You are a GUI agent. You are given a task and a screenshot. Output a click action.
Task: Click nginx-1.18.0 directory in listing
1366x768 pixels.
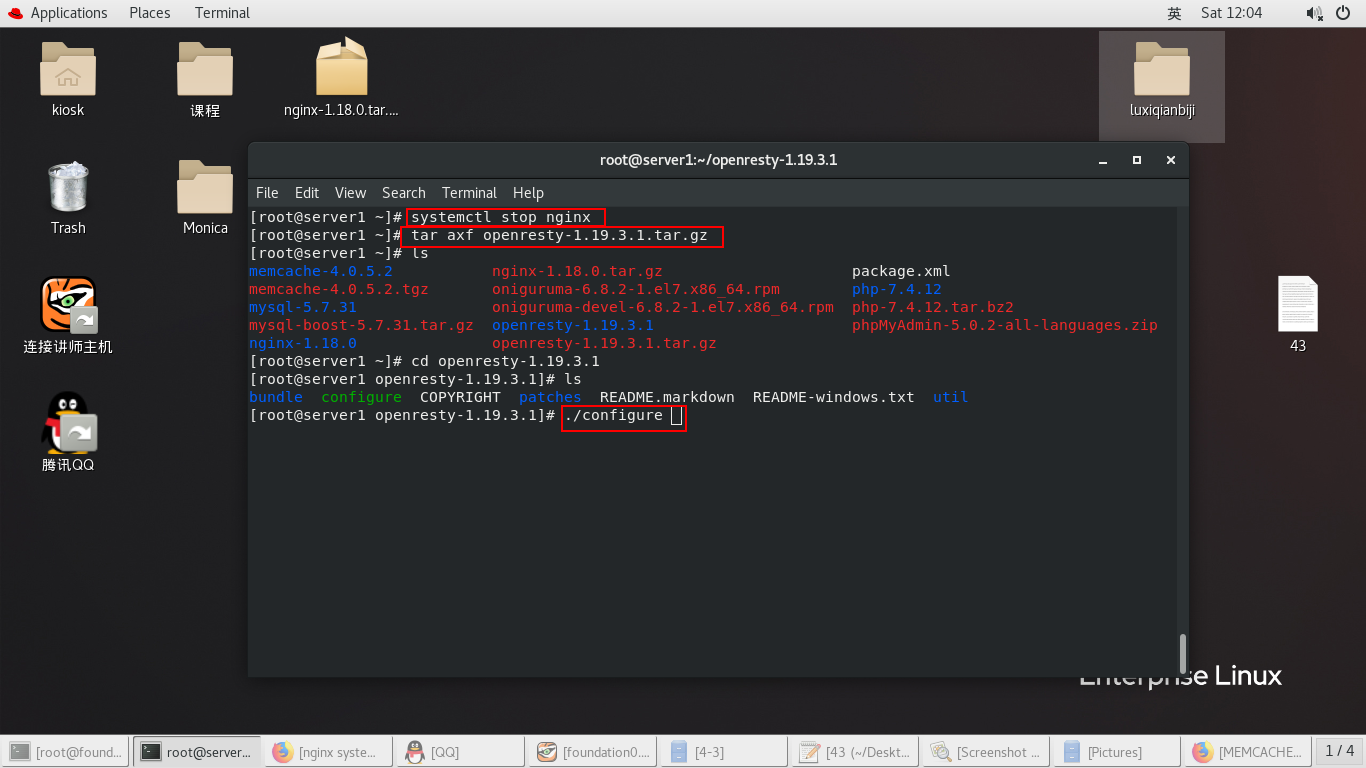coord(303,343)
